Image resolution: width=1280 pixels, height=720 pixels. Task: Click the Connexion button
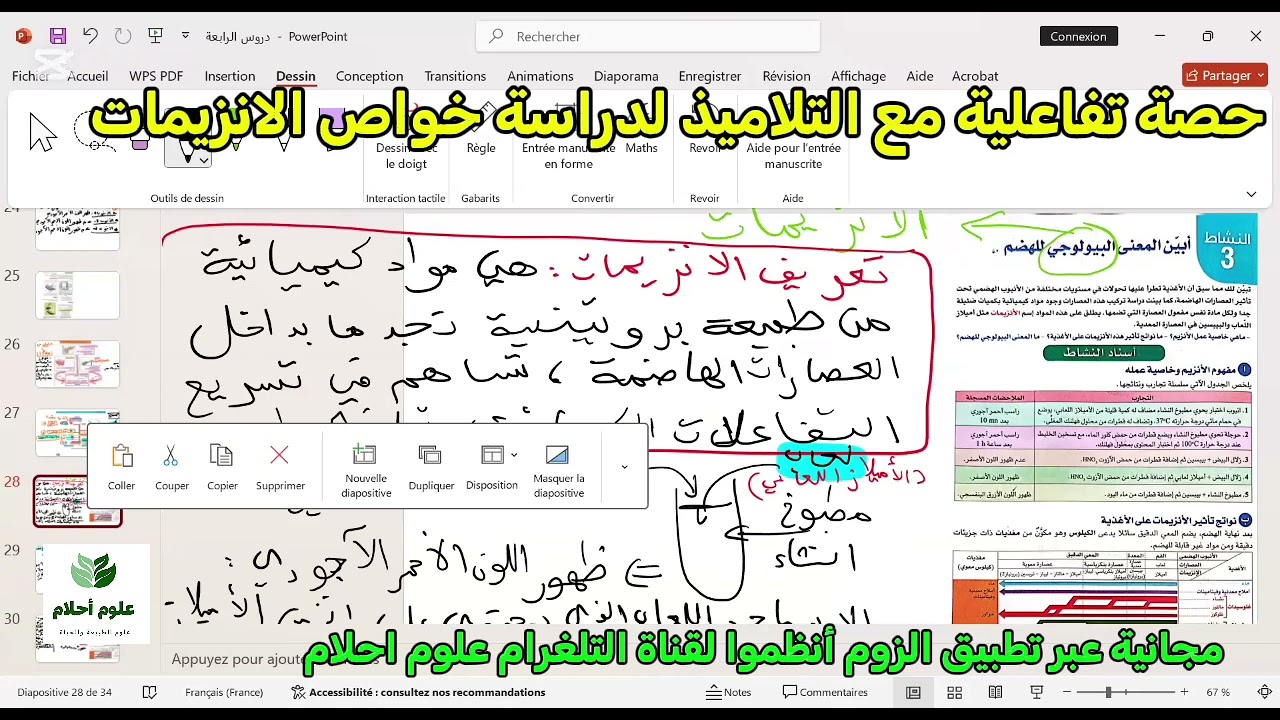point(1079,36)
